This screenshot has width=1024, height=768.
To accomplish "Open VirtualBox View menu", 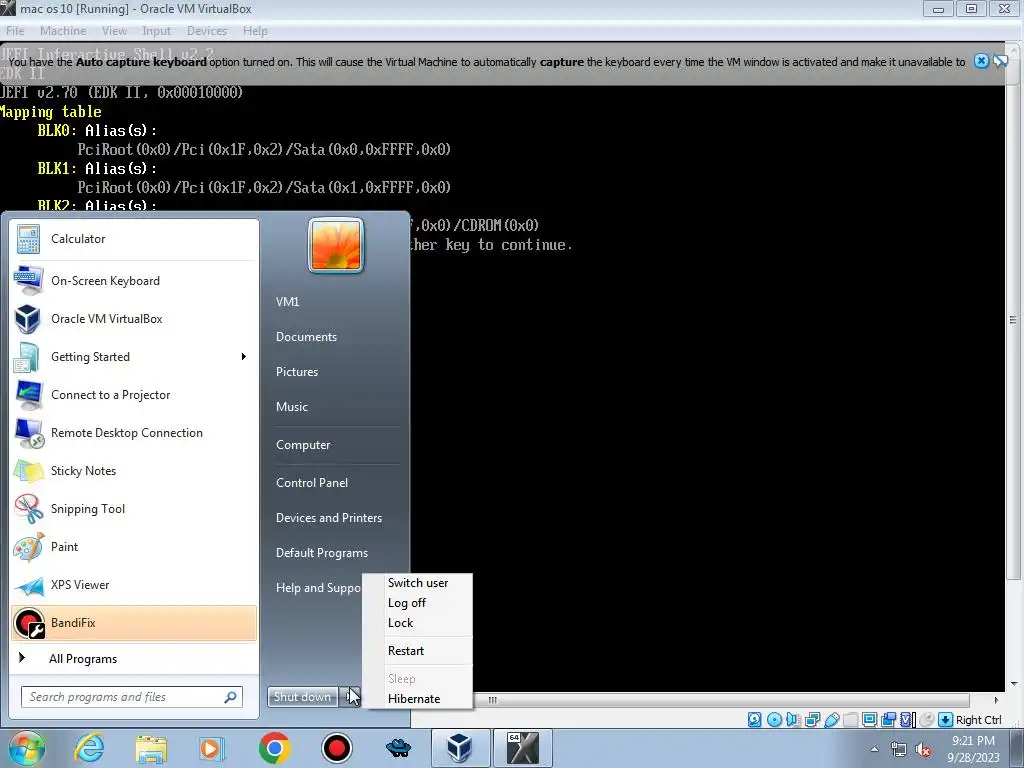I will [114, 31].
